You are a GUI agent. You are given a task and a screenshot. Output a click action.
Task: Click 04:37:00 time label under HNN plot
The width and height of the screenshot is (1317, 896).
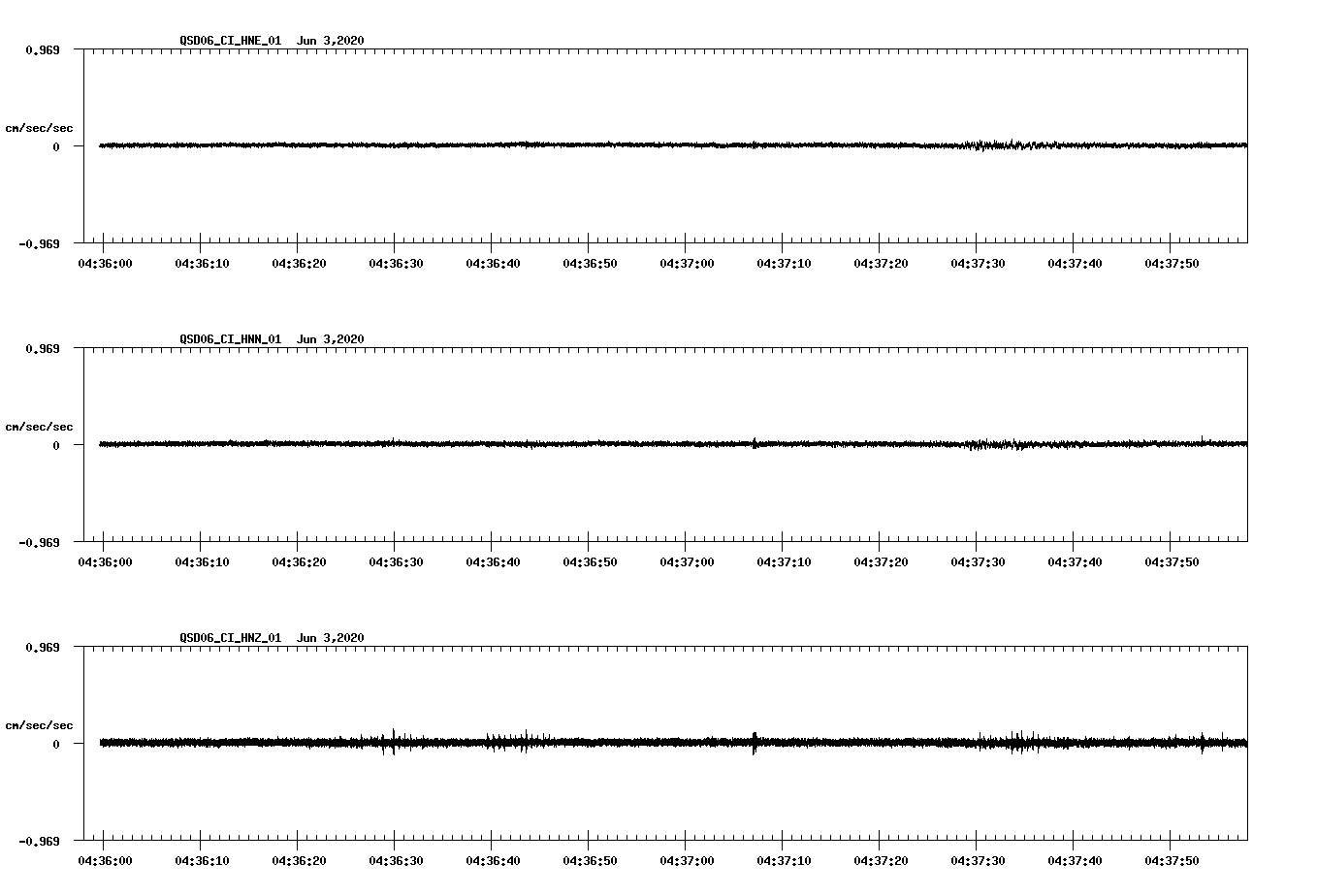click(x=687, y=562)
